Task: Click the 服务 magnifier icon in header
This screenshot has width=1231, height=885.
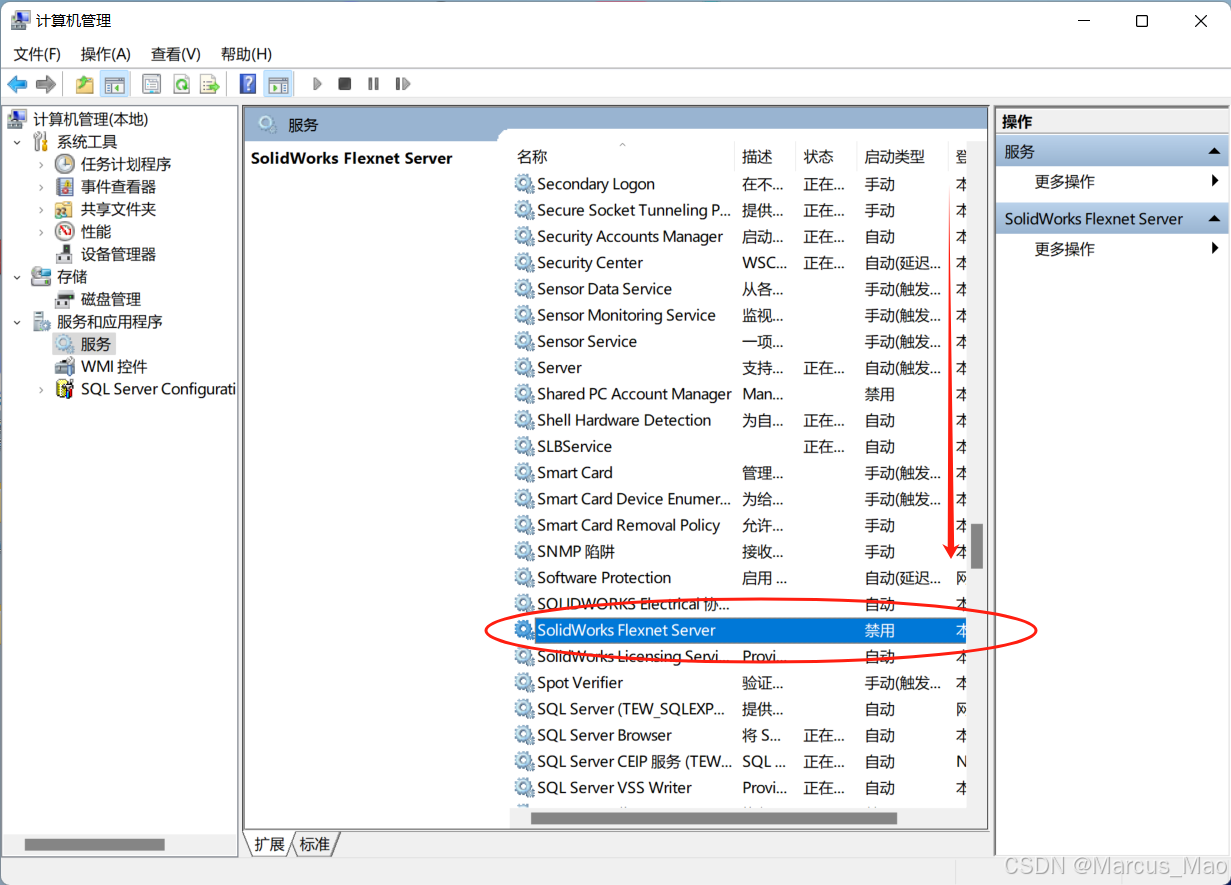Action: [x=267, y=125]
